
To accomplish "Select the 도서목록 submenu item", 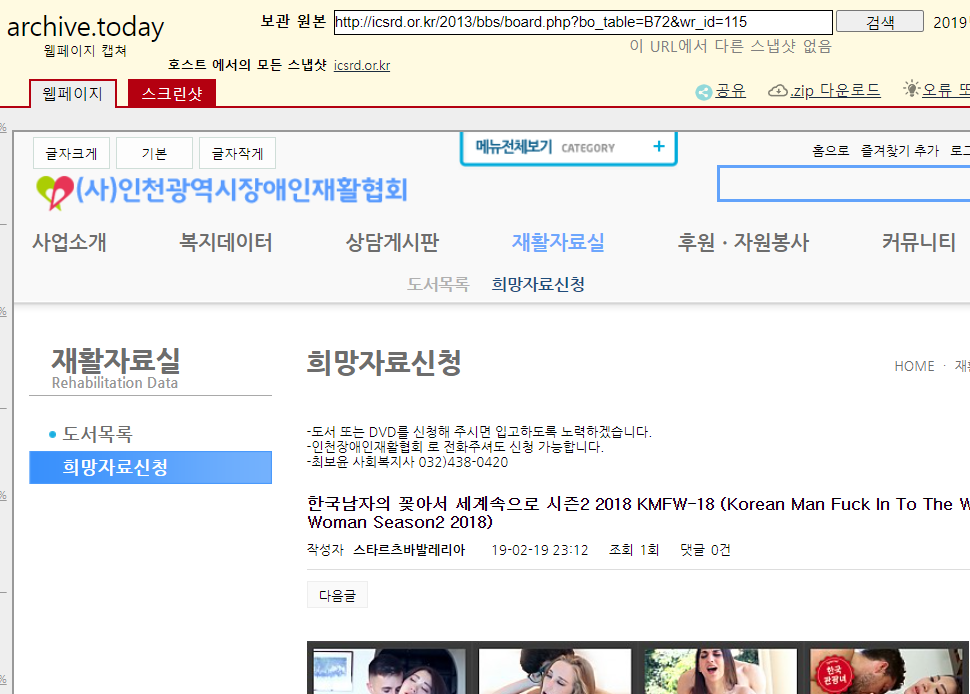I will pyautogui.click(x=438, y=284).
